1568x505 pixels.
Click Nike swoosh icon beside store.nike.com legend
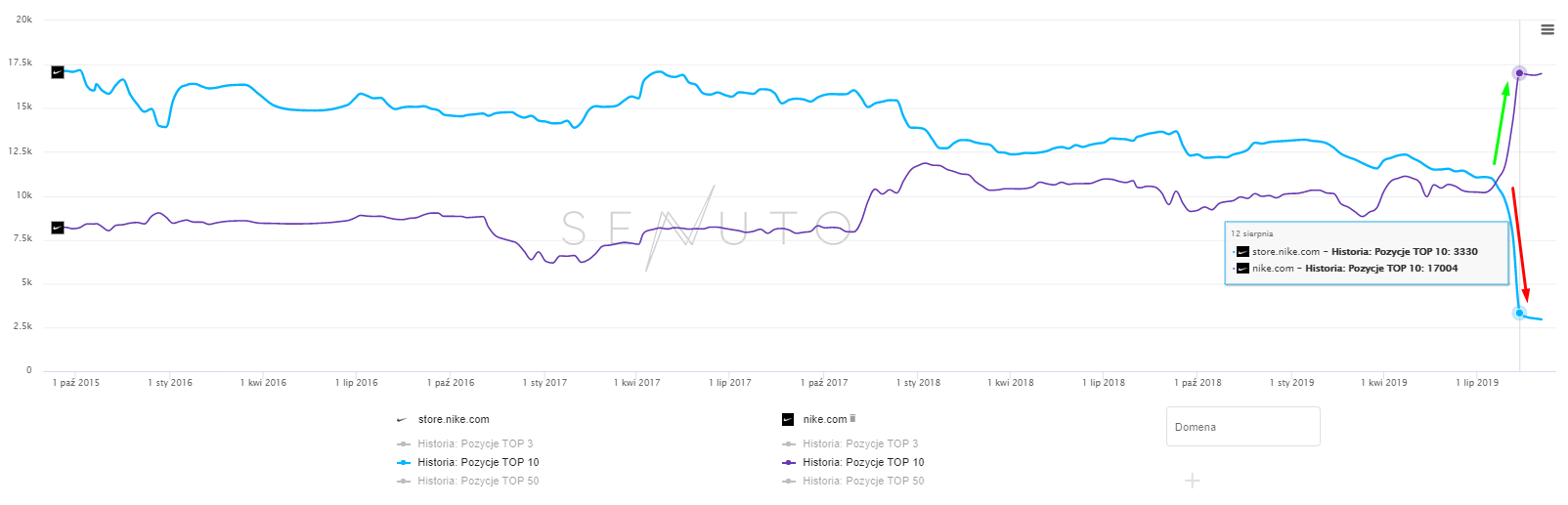coord(402,420)
